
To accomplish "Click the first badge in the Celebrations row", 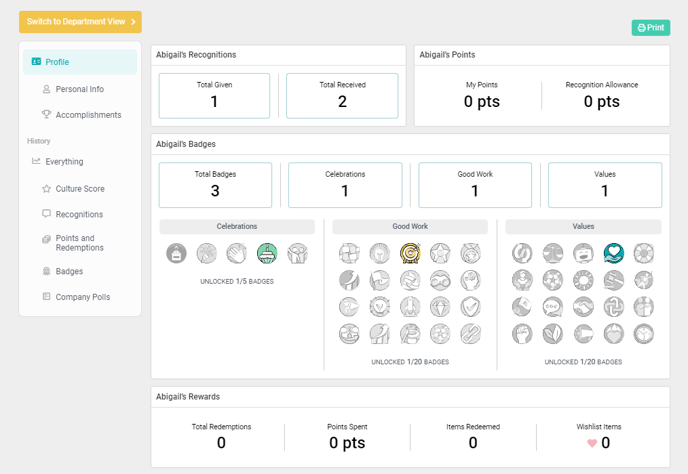I will pos(176,253).
